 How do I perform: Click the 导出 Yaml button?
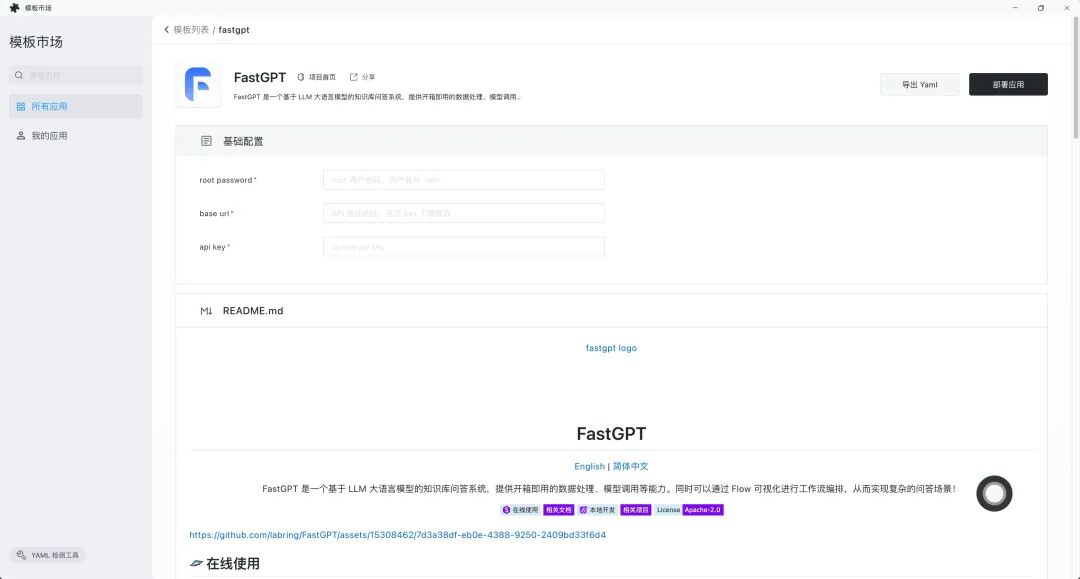tap(920, 85)
